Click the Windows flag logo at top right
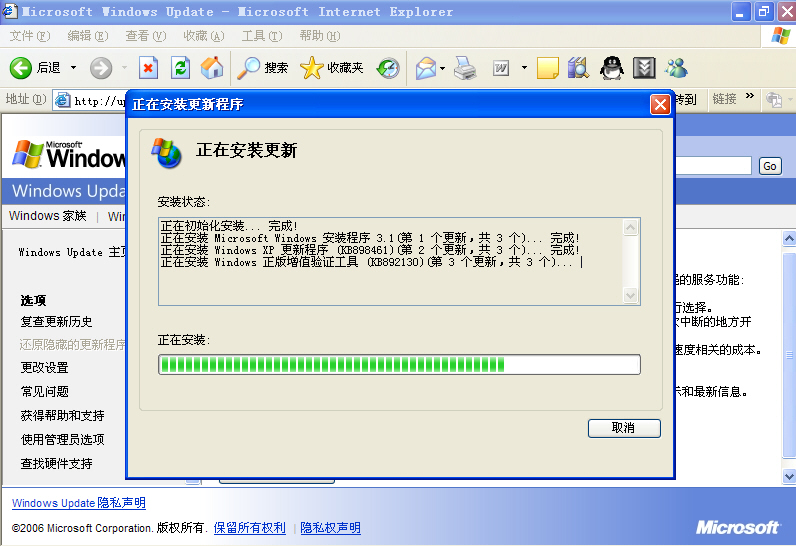The image size is (796, 546). [780, 36]
